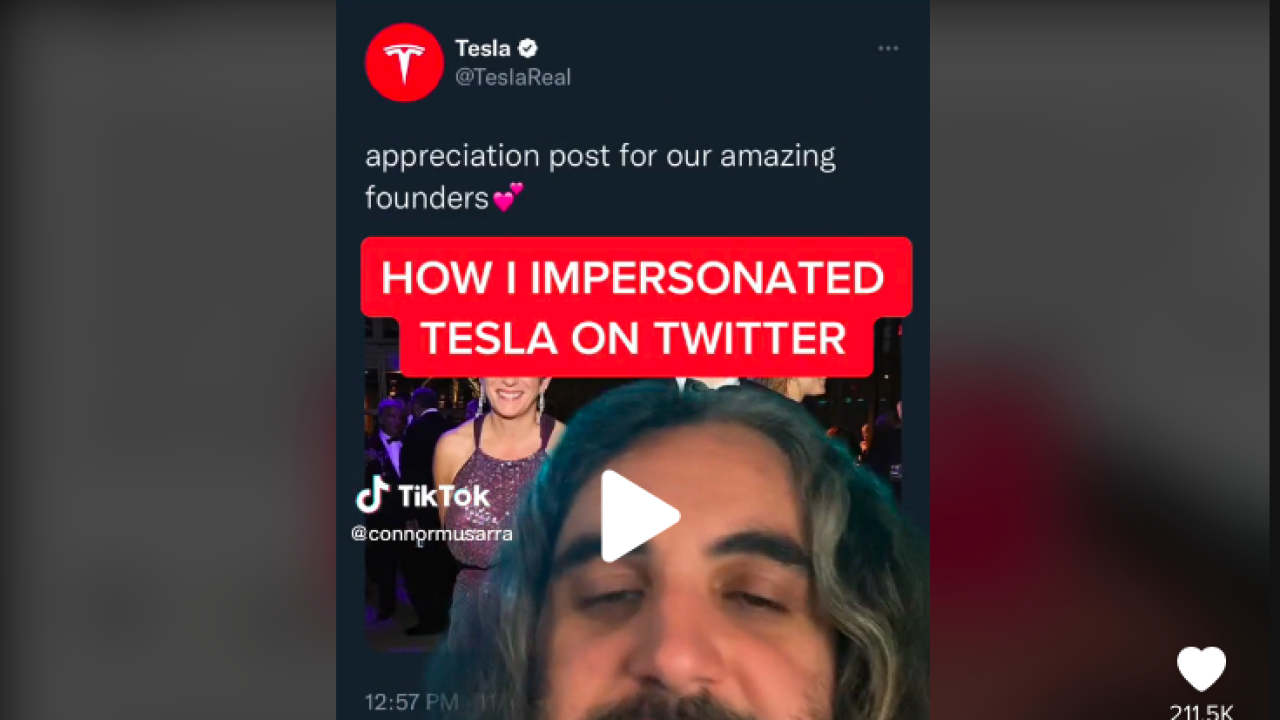
Task: Click the "HOW I IMPERSONATED" caption line
Action: click(633, 278)
